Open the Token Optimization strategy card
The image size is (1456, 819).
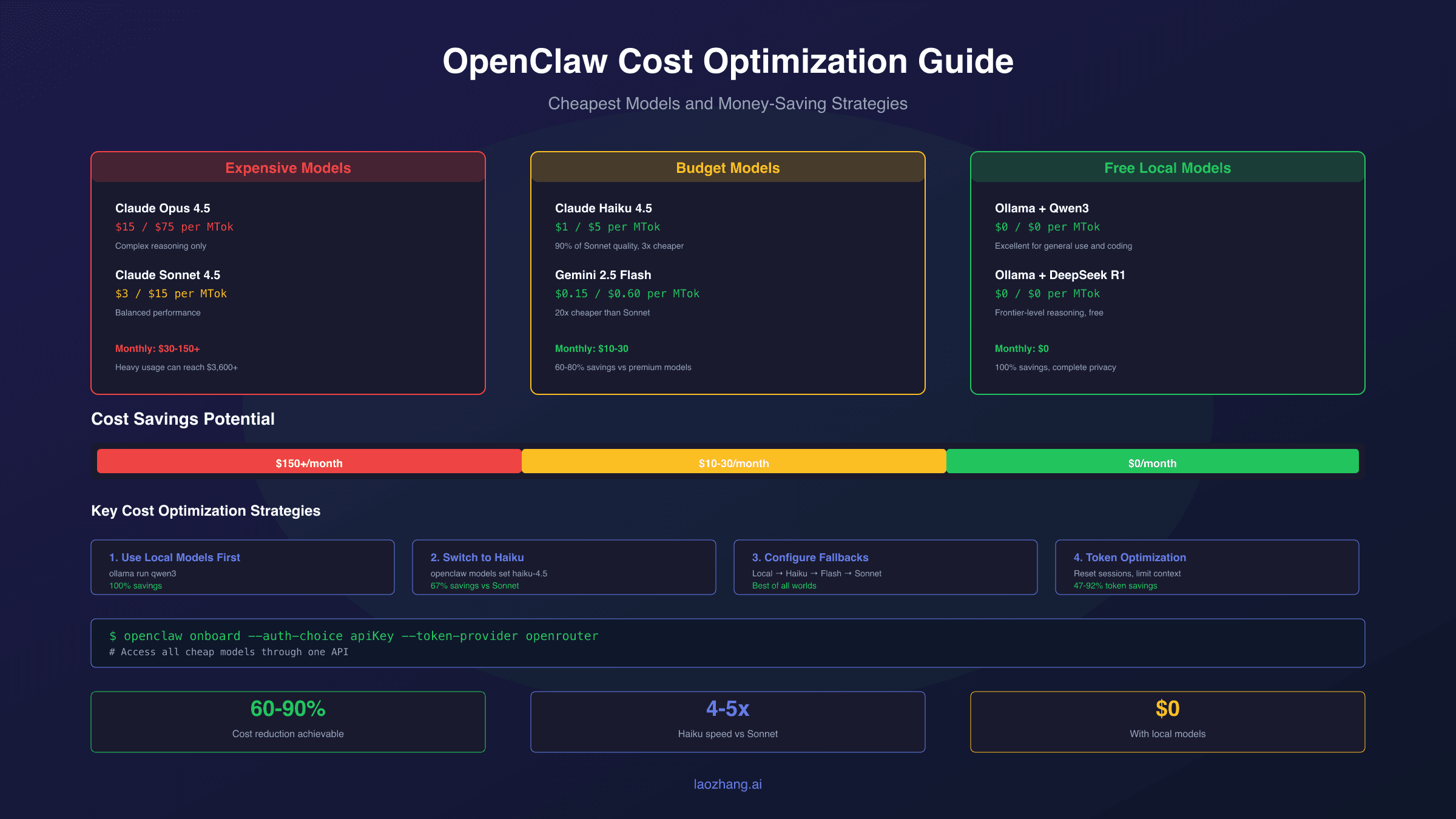point(1207,567)
